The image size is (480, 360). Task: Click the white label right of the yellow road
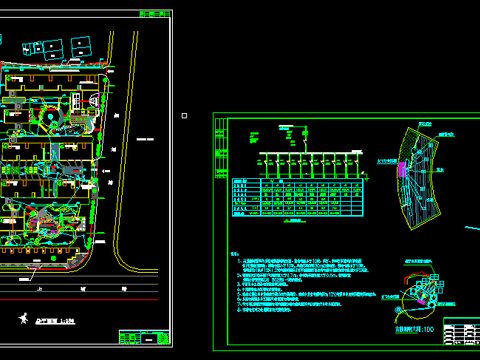point(145,139)
